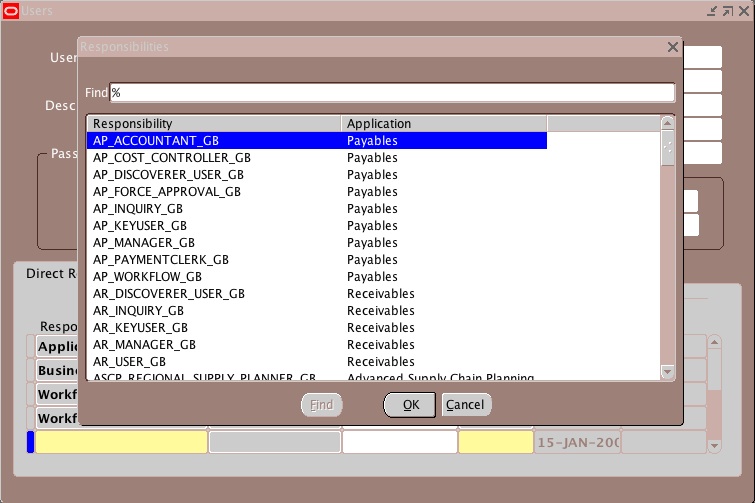The height and width of the screenshot is (503, 755).
Task: Choose AP_FORCE_APPROVAL_GB from list
Action: coord(317,192)
